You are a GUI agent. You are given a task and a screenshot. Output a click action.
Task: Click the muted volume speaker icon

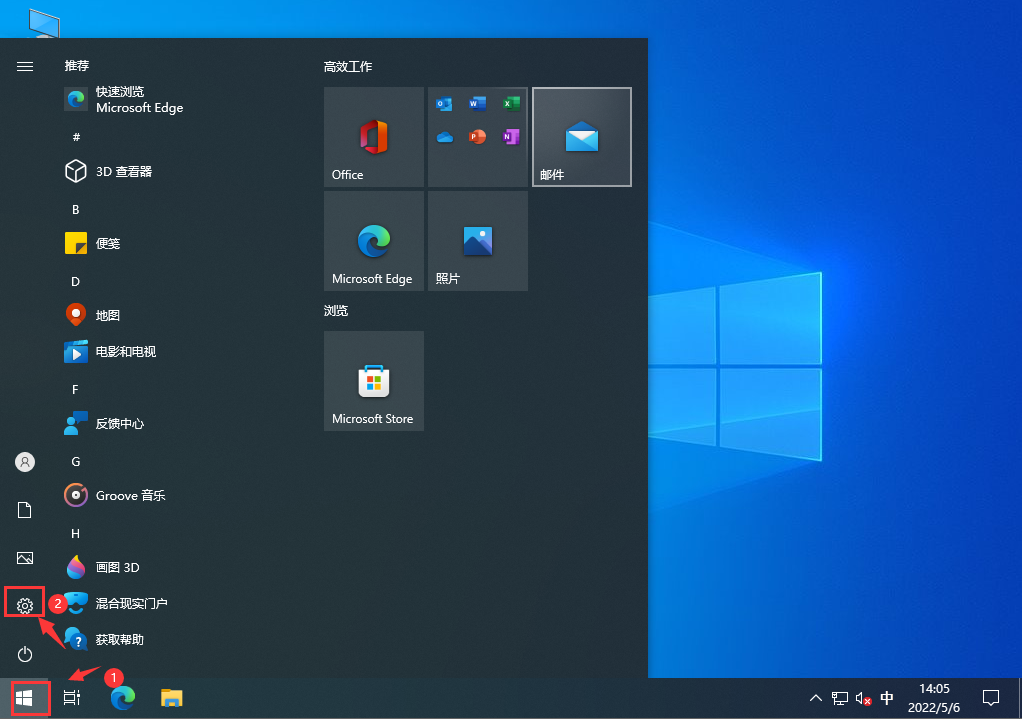(863, 698)
